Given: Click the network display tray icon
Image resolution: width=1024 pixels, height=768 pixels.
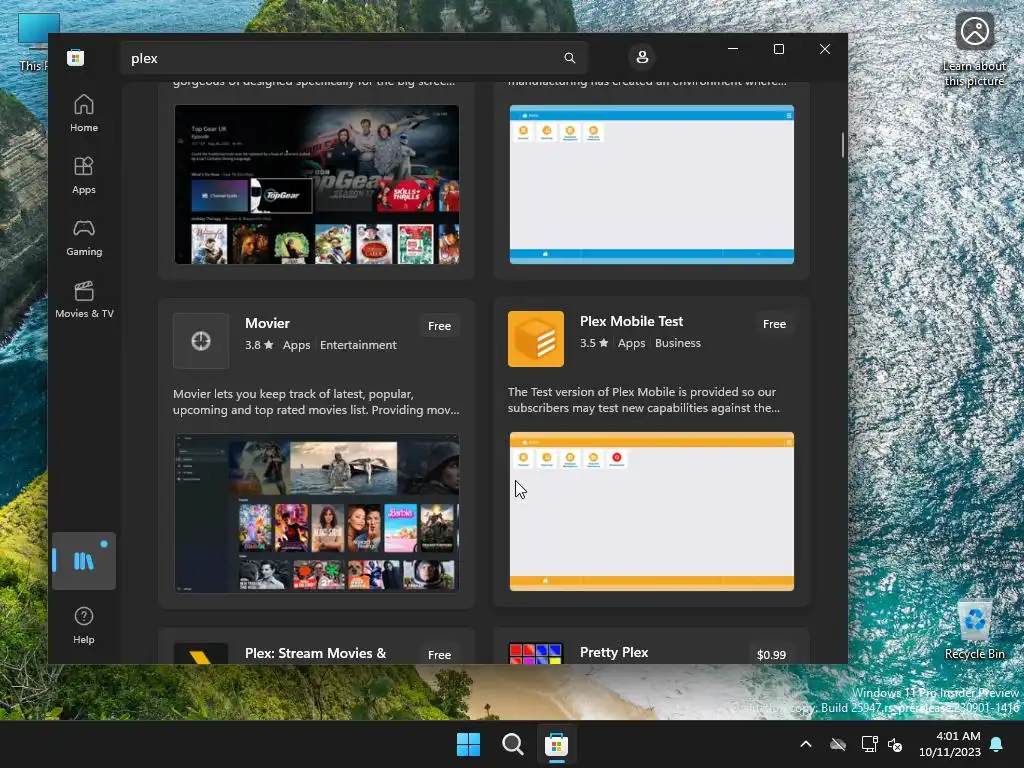Looking at the screenshot, I should click(869, 744).
